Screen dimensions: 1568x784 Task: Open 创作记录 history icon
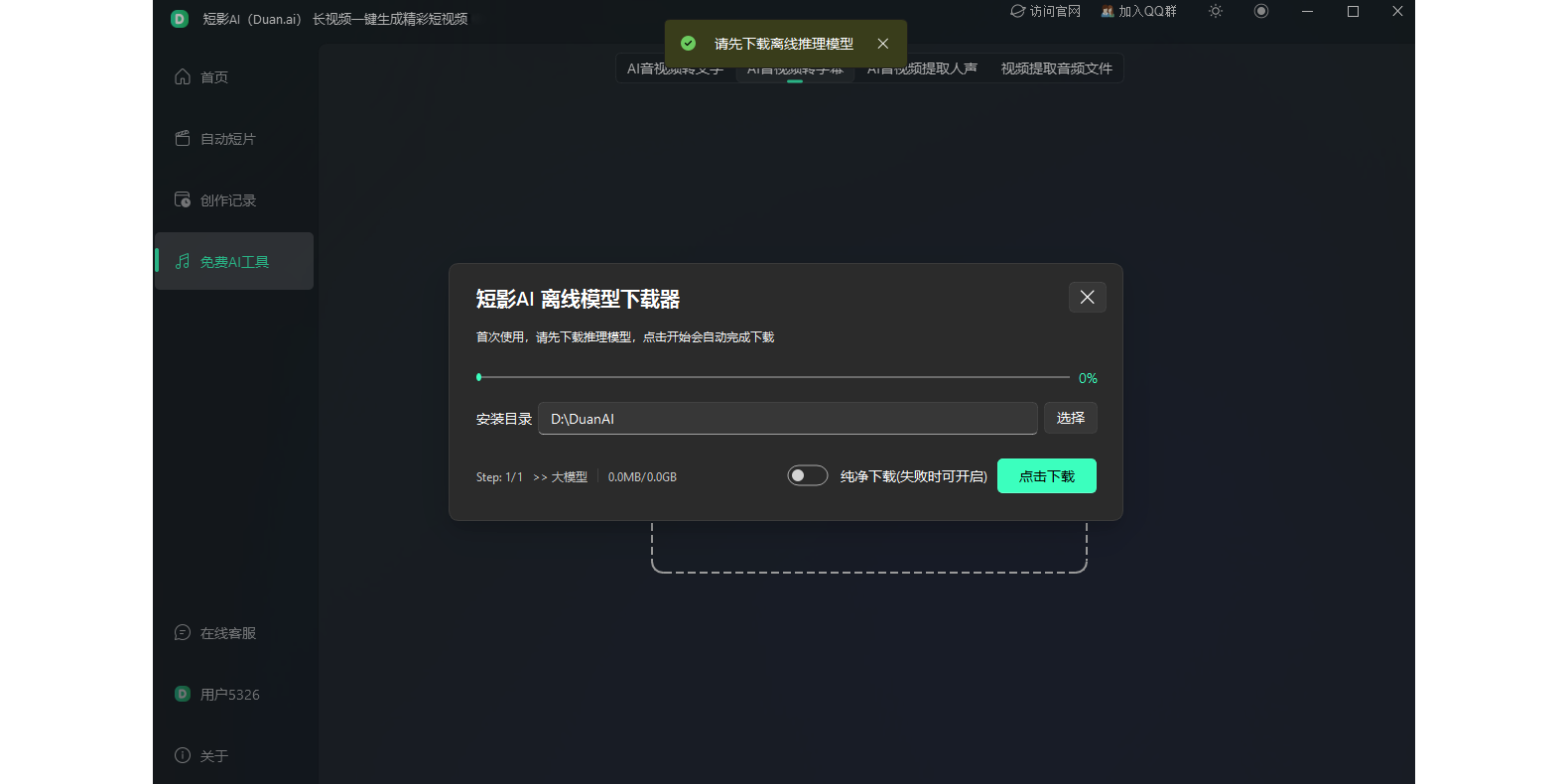coord(183,199)
